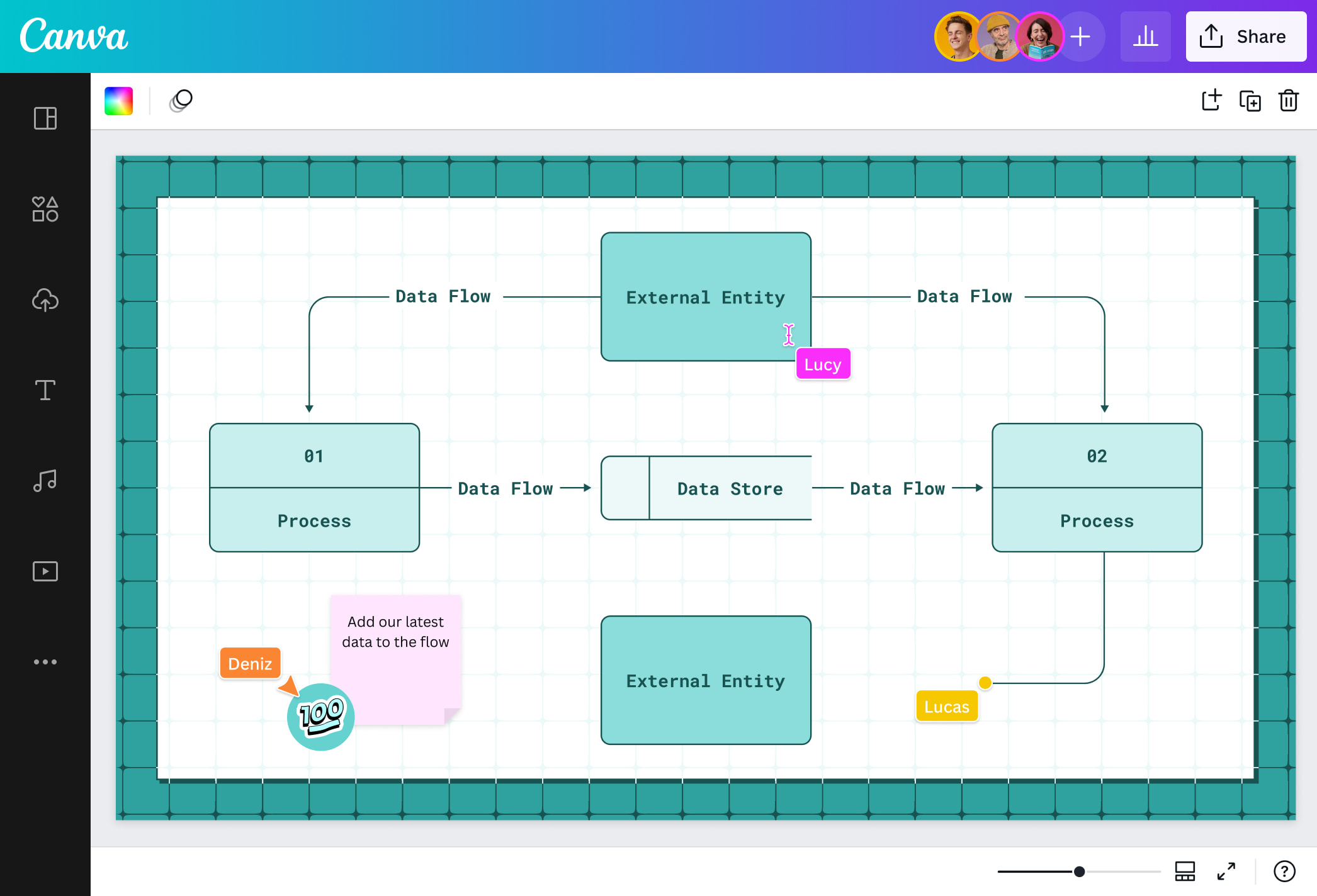The height and width of the screenshot is (896, 1317).
Task: Toggle grid view in the bottom bar
Action: [1184, 871]
